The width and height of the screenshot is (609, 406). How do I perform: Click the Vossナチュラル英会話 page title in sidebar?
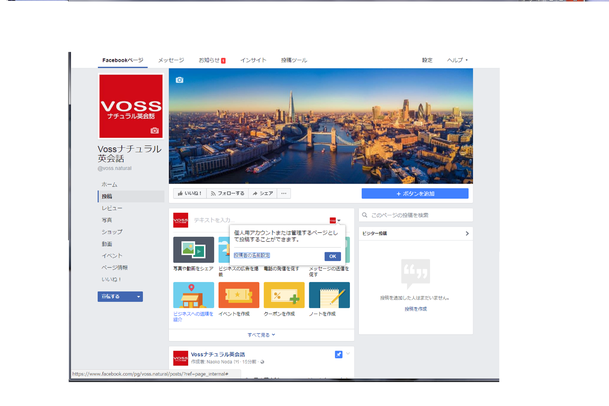(x=129, y=153)
